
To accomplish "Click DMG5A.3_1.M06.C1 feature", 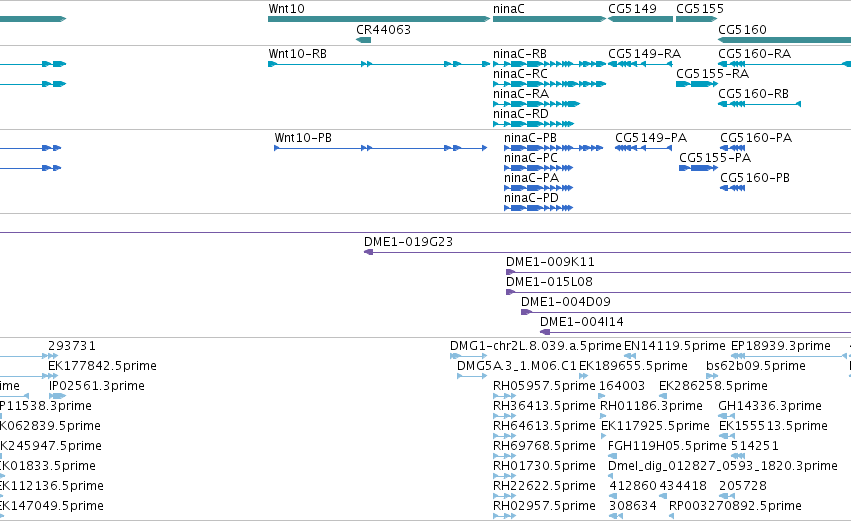I will (472, 376).
